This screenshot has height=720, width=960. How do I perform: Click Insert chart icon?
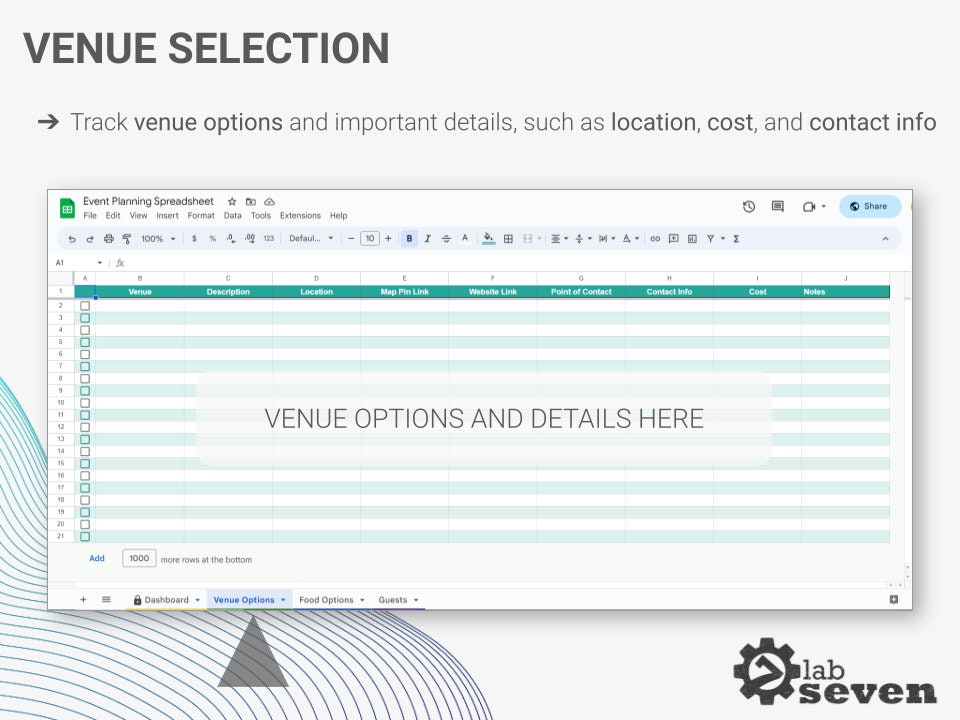pos(692,239)
